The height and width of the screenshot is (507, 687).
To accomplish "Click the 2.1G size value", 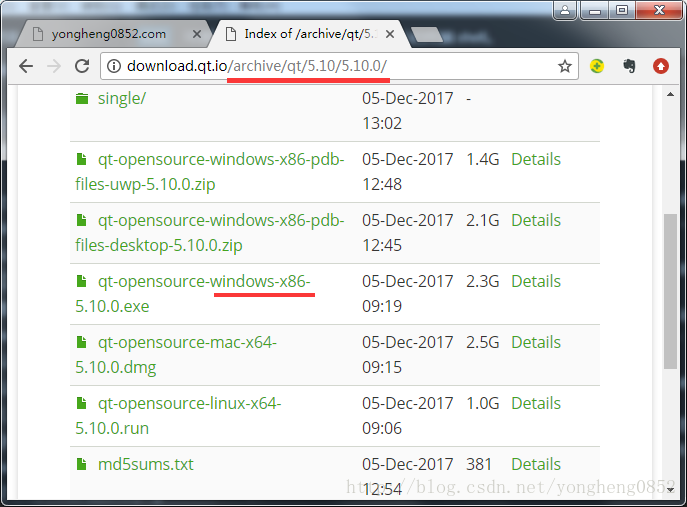I will [x=482, y=220].
